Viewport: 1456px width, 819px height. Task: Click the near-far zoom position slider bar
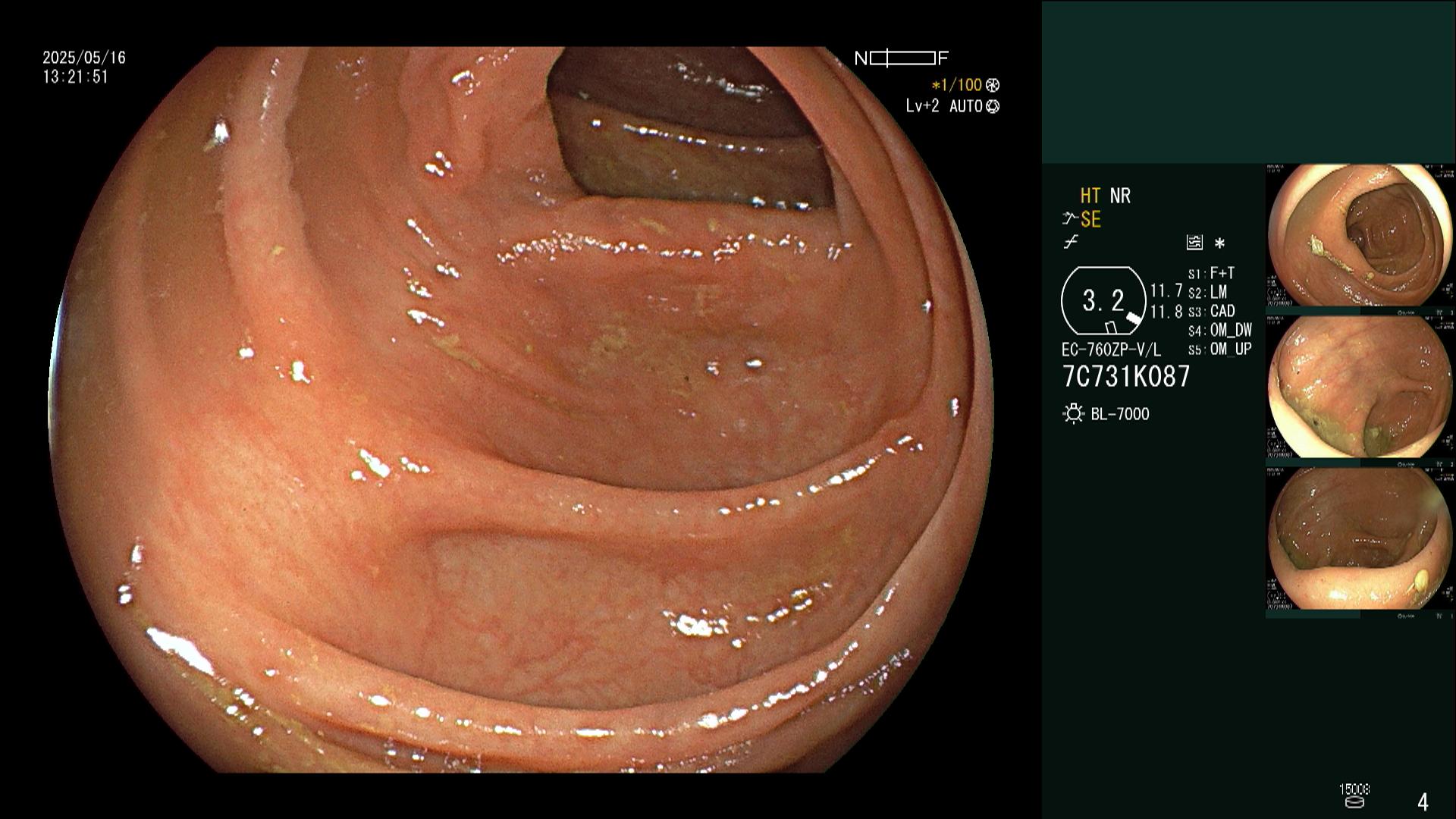pyautogui.click(x=902, y=58)
